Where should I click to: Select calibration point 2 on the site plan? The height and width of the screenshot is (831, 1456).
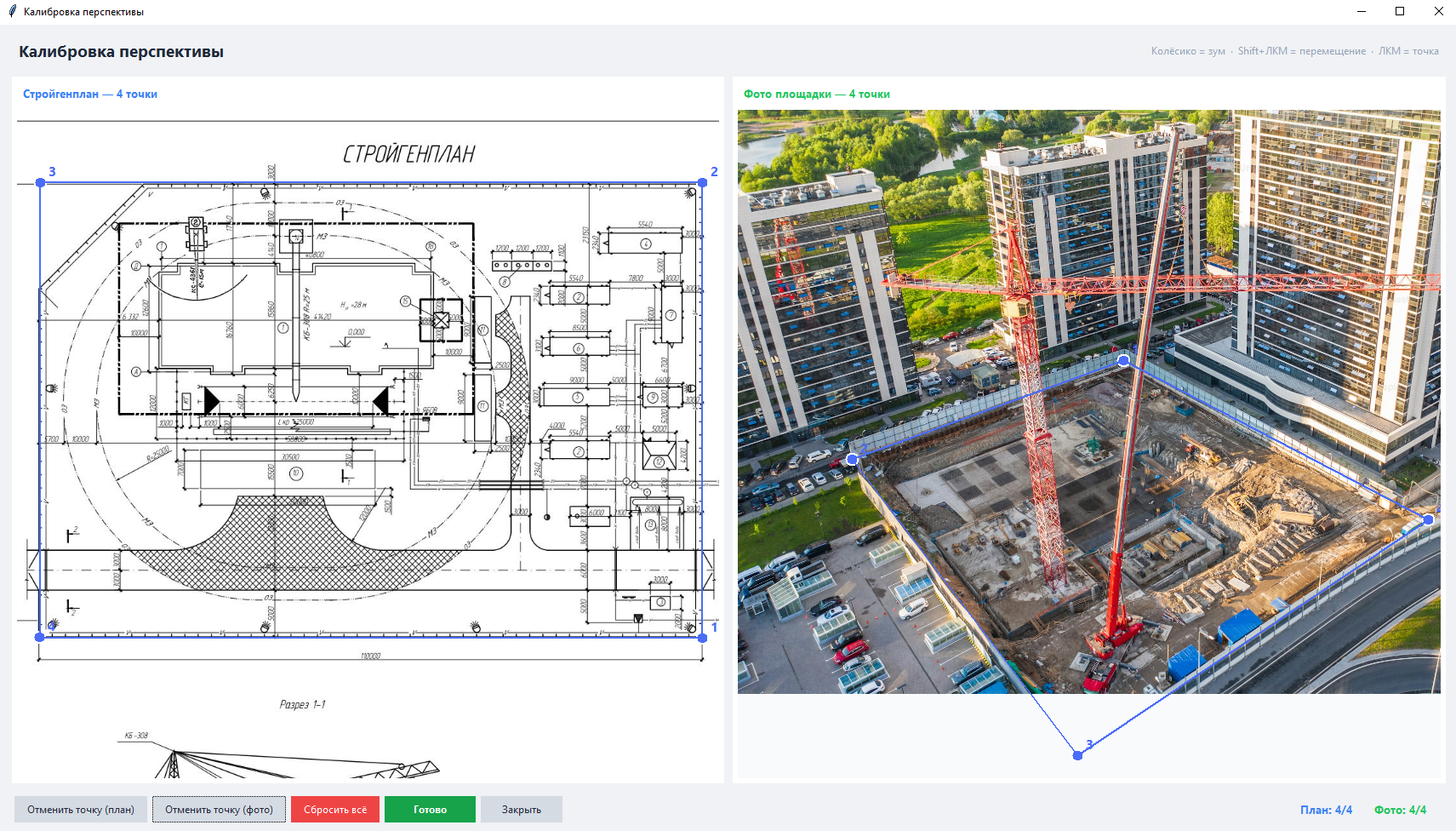point(702,182)
